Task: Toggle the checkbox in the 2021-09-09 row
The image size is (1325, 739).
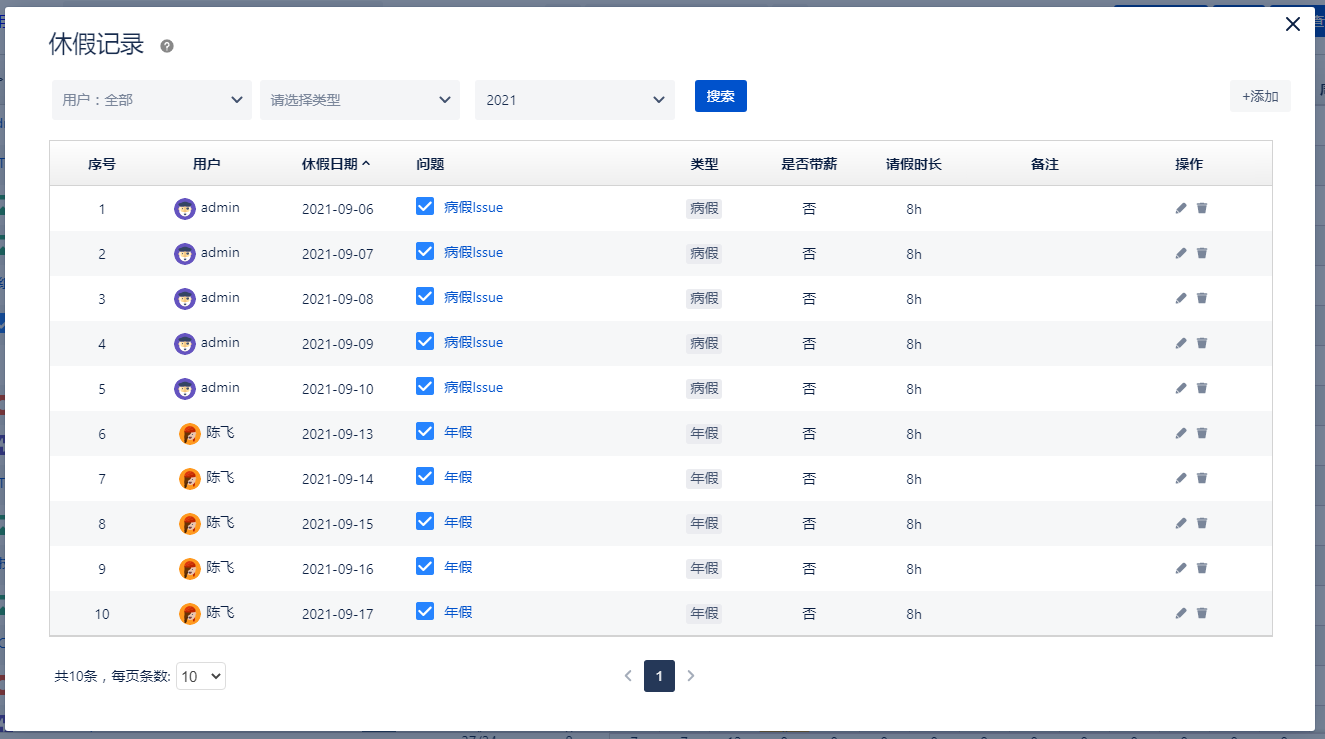Action: coord(425,341)
